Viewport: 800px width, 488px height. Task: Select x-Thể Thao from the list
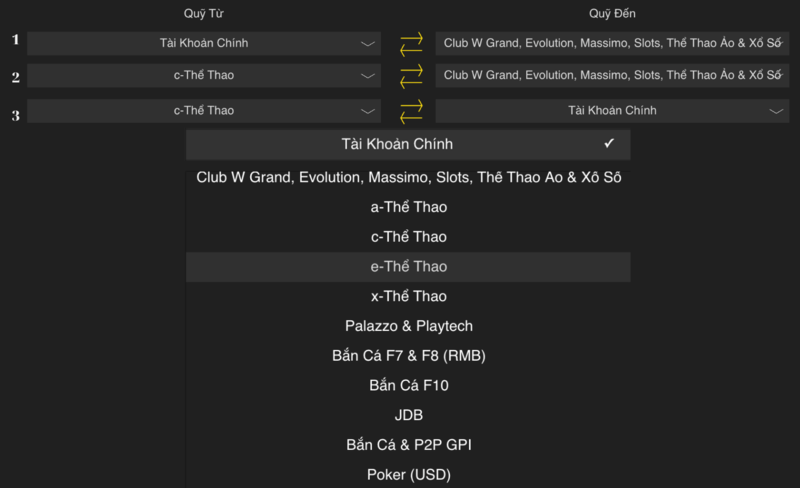[408, 297]
